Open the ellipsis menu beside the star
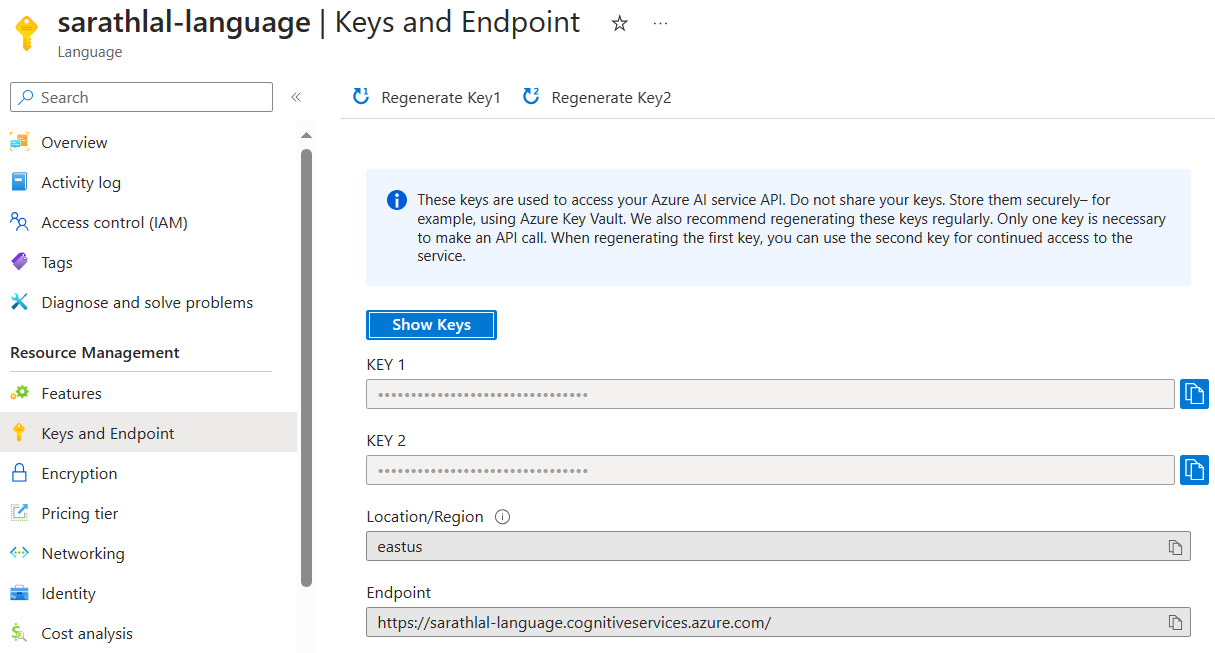The image size is (1215, 653). [x=659, y=23]
